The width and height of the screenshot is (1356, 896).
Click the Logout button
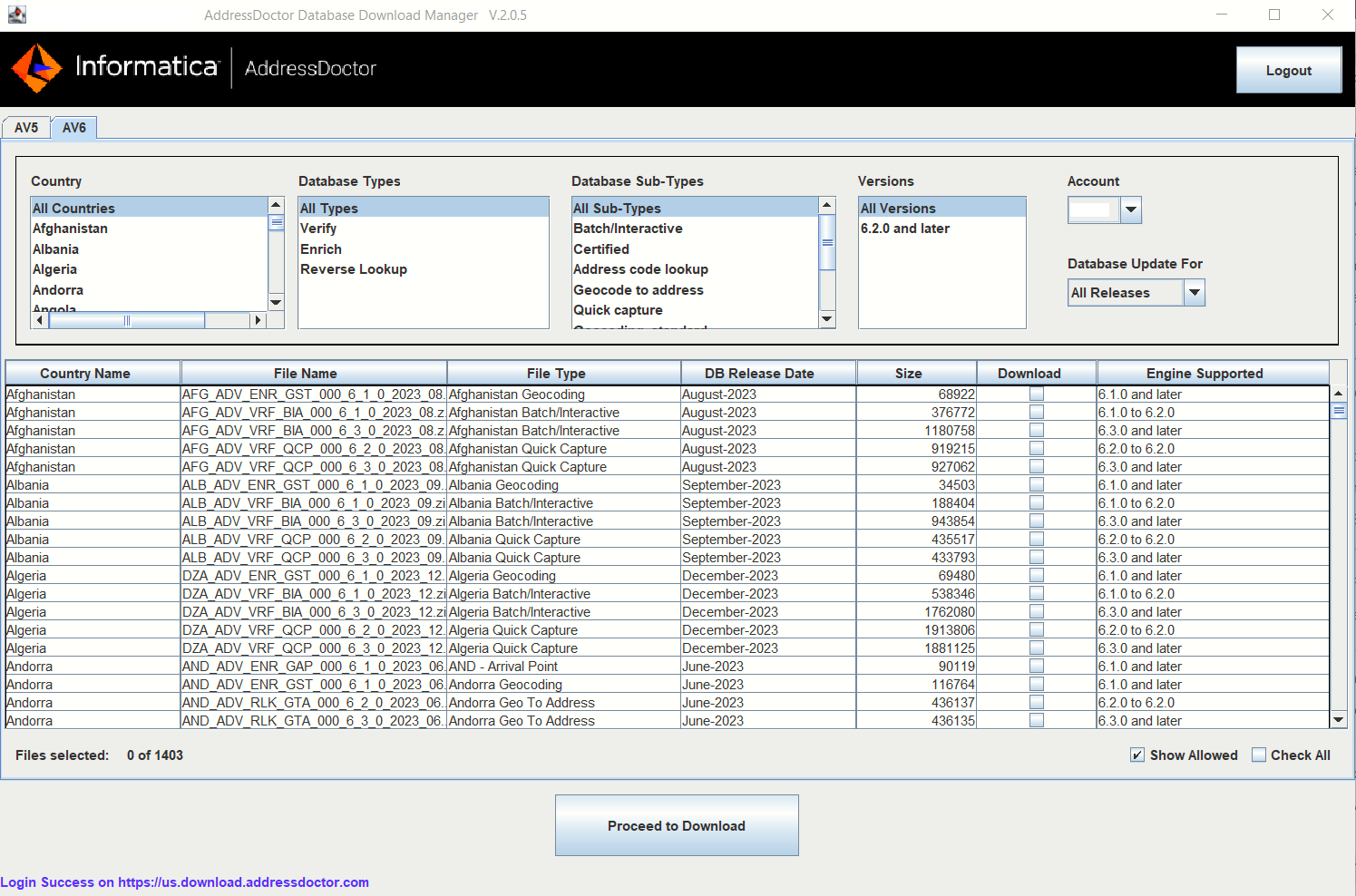1289,70
